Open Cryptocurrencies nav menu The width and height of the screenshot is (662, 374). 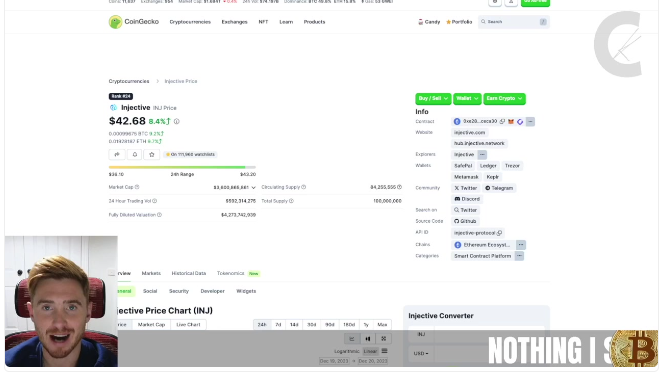click(x=190, y=22)
